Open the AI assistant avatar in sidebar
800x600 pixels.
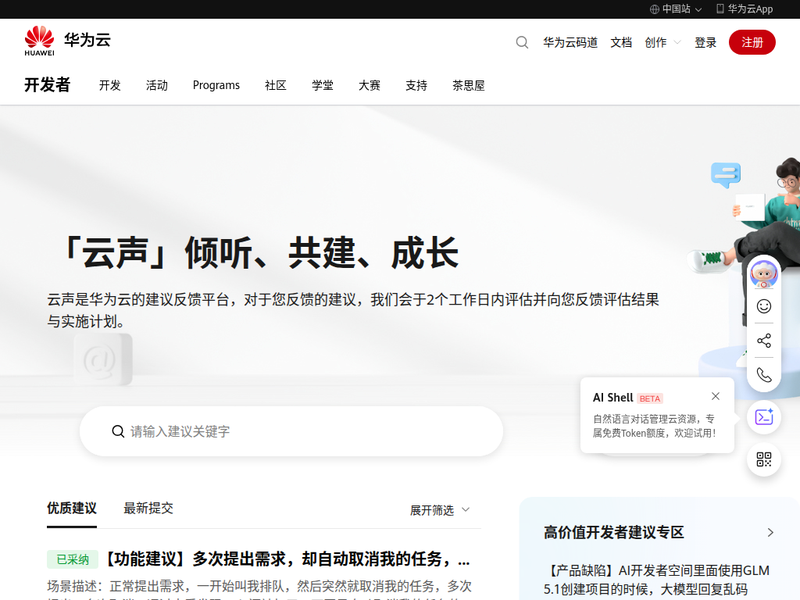[x=763, y=274]
